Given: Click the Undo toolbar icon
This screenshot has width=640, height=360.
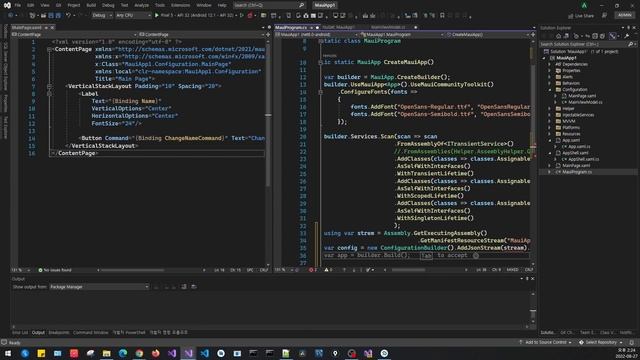Looking at the screenshot, I should (68, 16).
